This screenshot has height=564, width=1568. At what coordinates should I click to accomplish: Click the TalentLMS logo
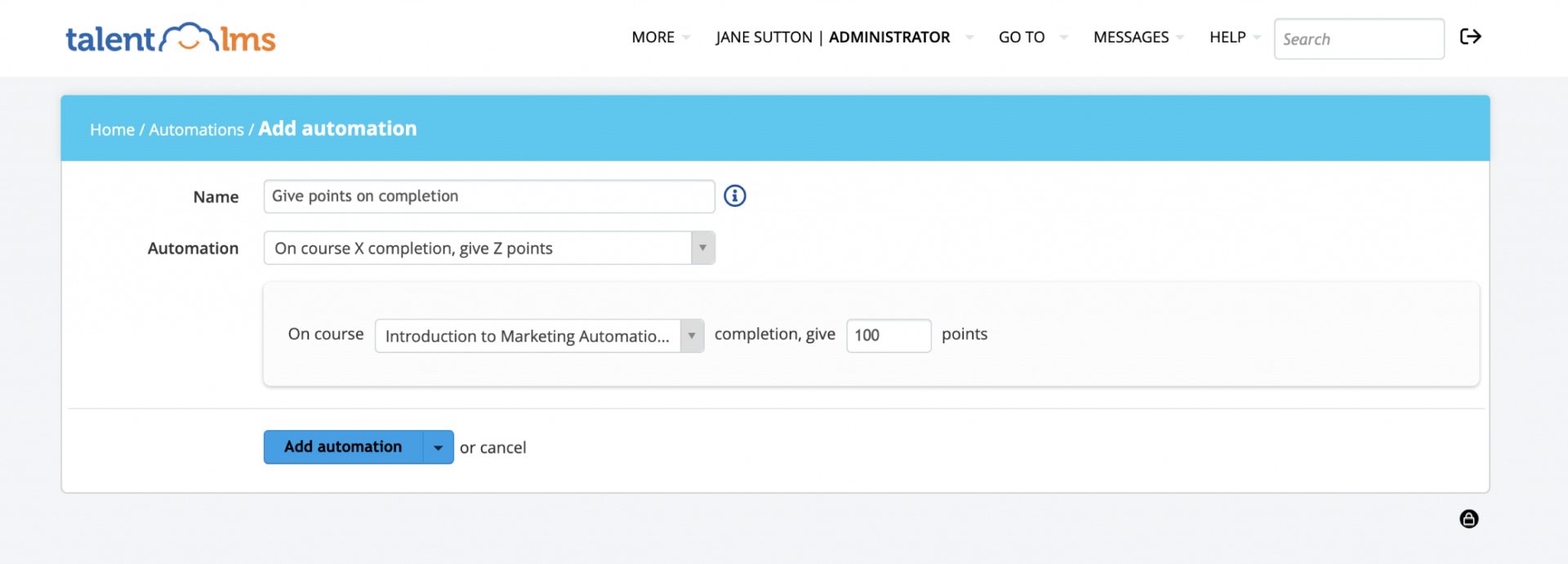click(171, 38)
